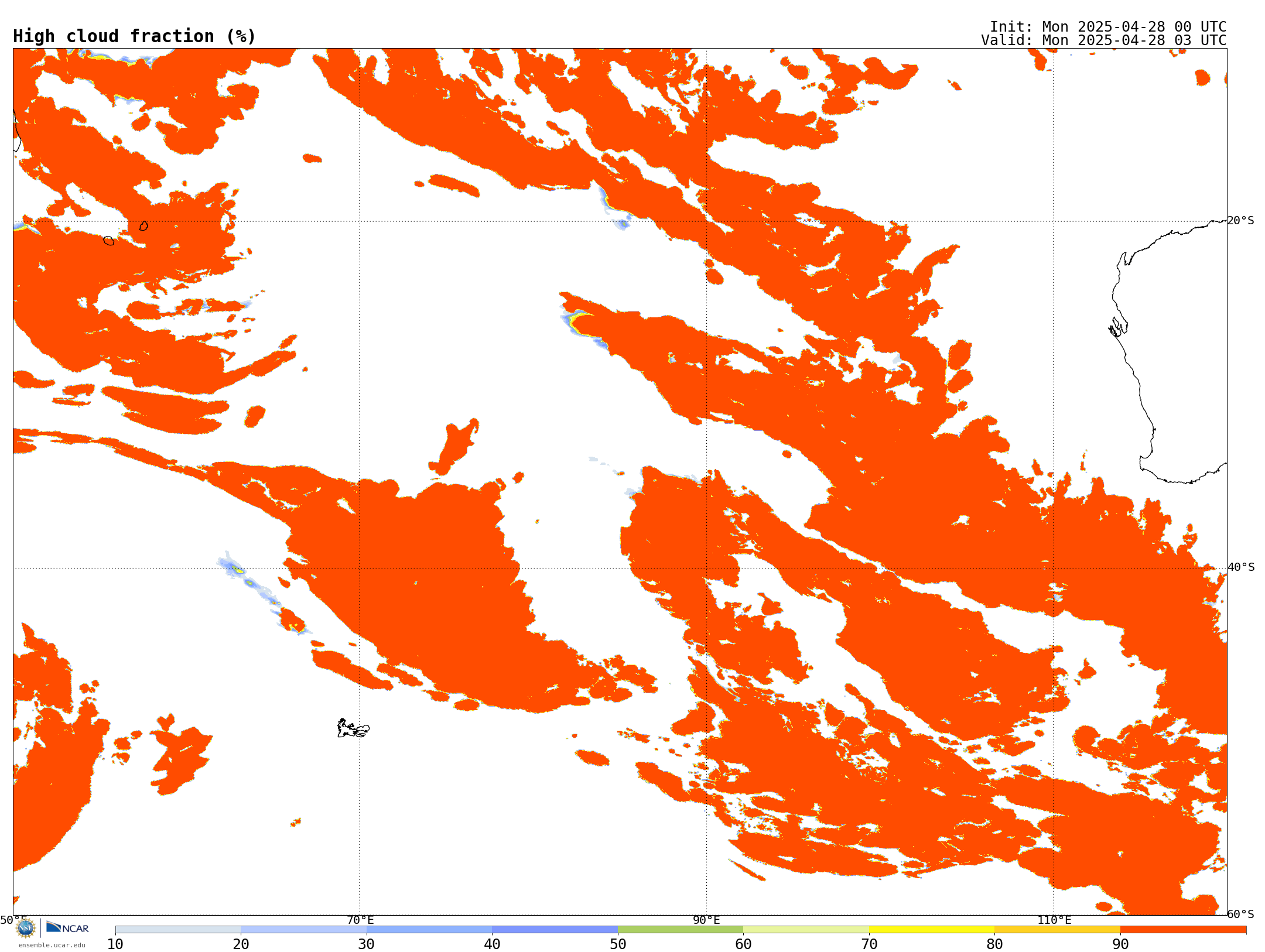Click the 90°E longitude label
This screenshot has width=1265, height=952.
pos(706,920)
